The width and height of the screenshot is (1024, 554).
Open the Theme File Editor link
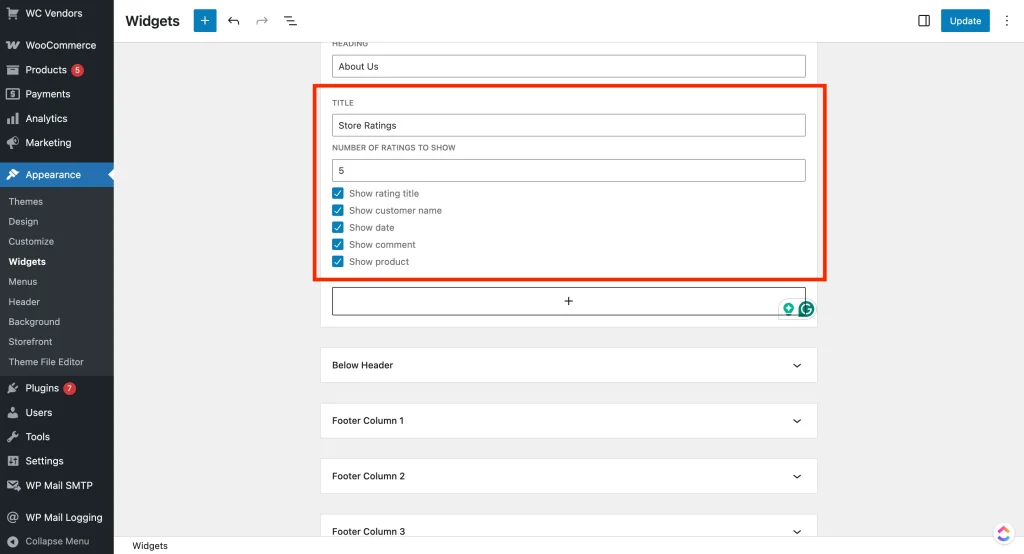46,362
